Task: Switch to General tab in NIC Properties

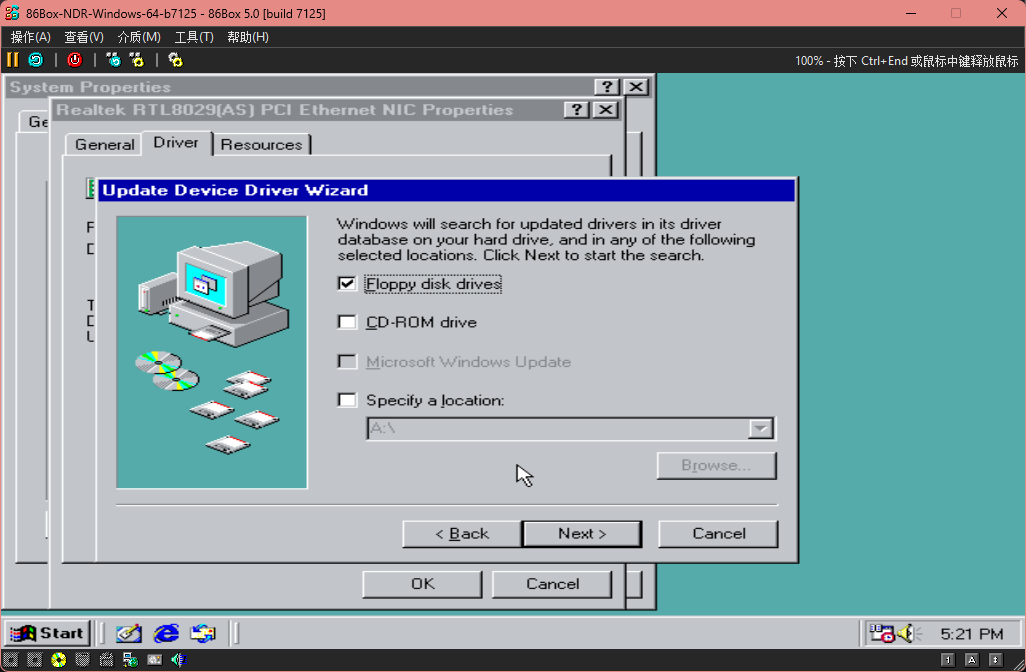Action: [x=104, y=145]
